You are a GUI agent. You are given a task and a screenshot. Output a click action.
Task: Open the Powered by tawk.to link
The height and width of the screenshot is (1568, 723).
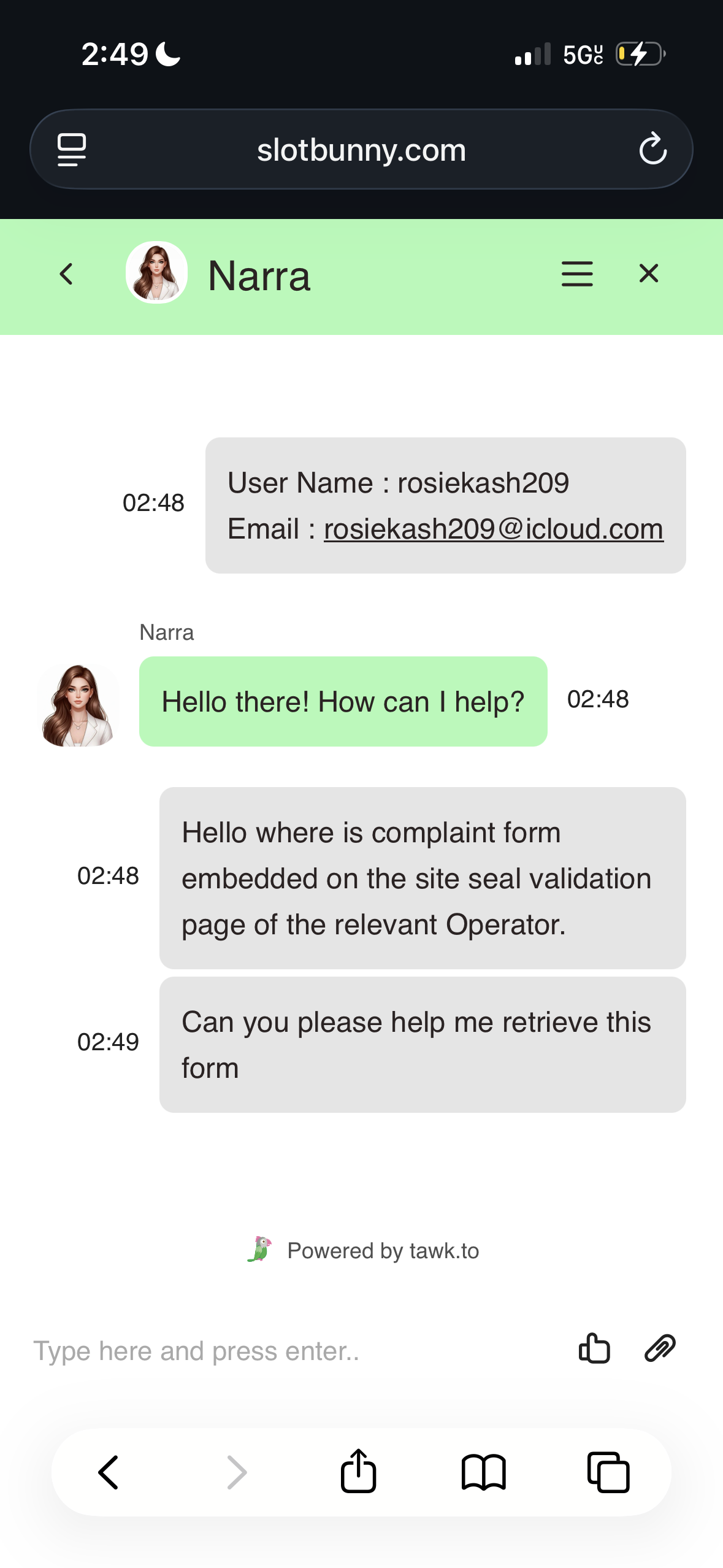coord(383,1251)
